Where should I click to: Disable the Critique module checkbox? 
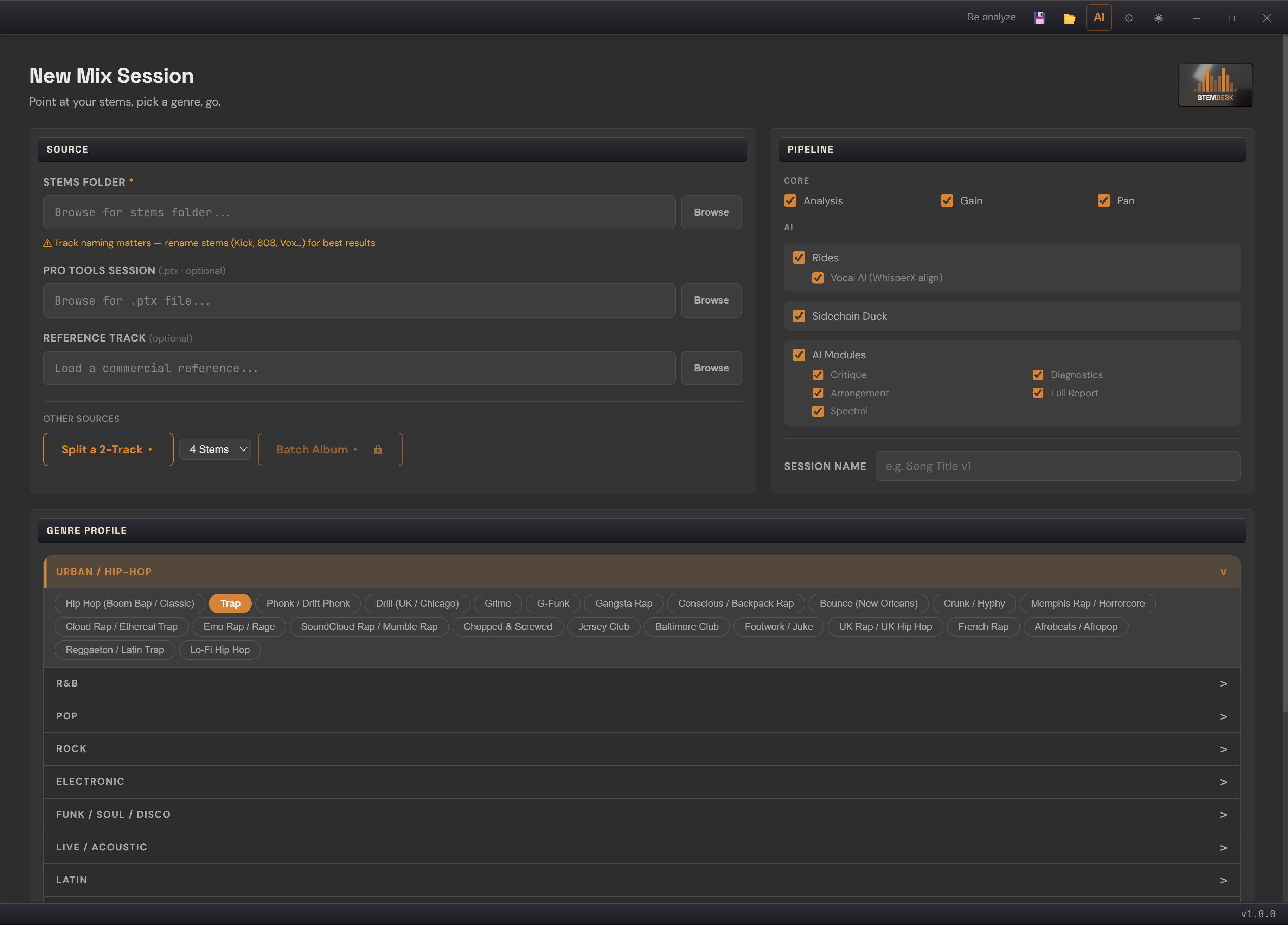818,375
